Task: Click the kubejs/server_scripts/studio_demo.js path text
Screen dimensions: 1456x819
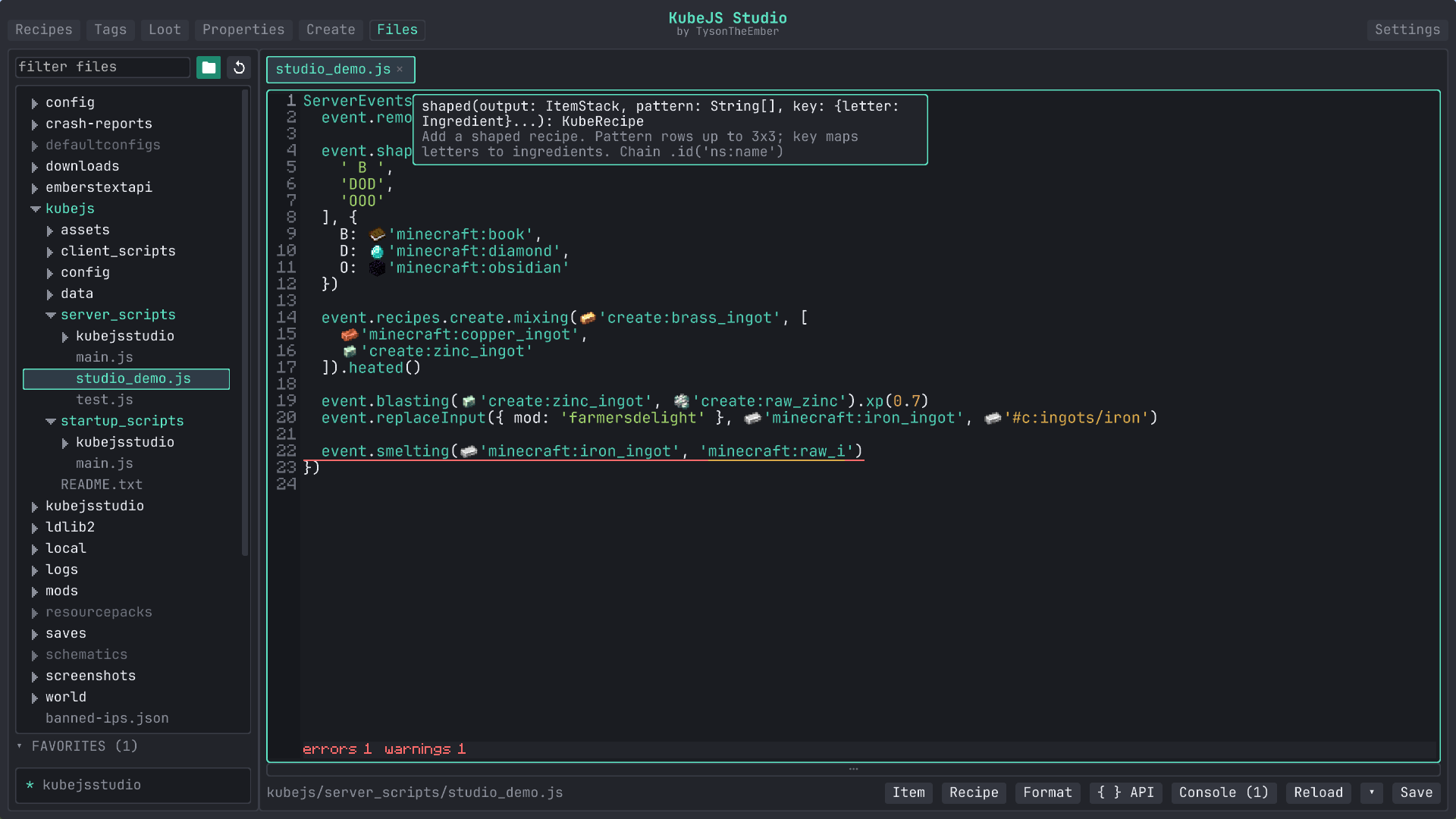Action: pyautogui.click(x=415, y=792)
